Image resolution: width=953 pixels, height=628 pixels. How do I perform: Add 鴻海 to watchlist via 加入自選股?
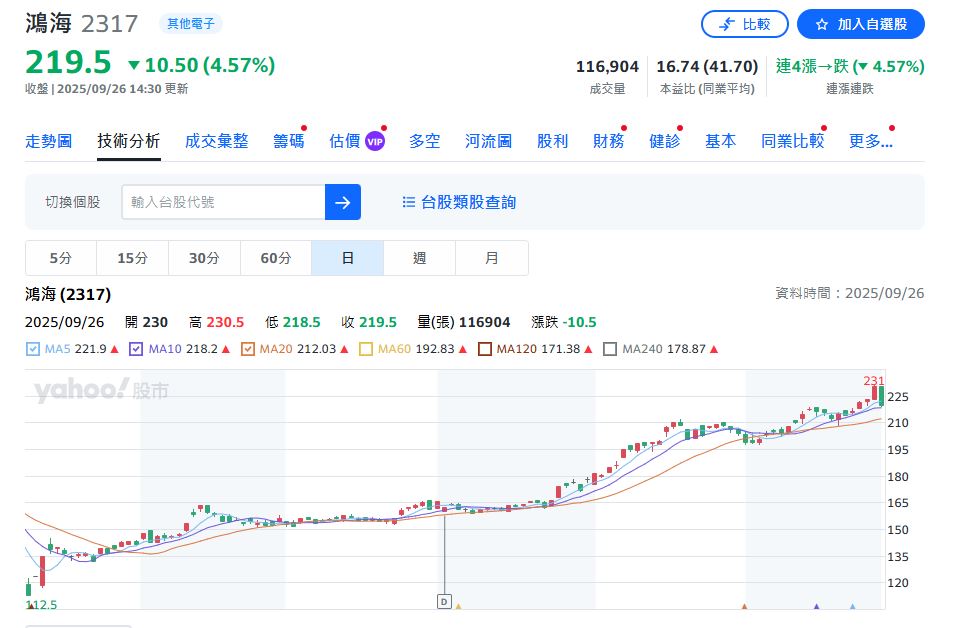point(861,24)
